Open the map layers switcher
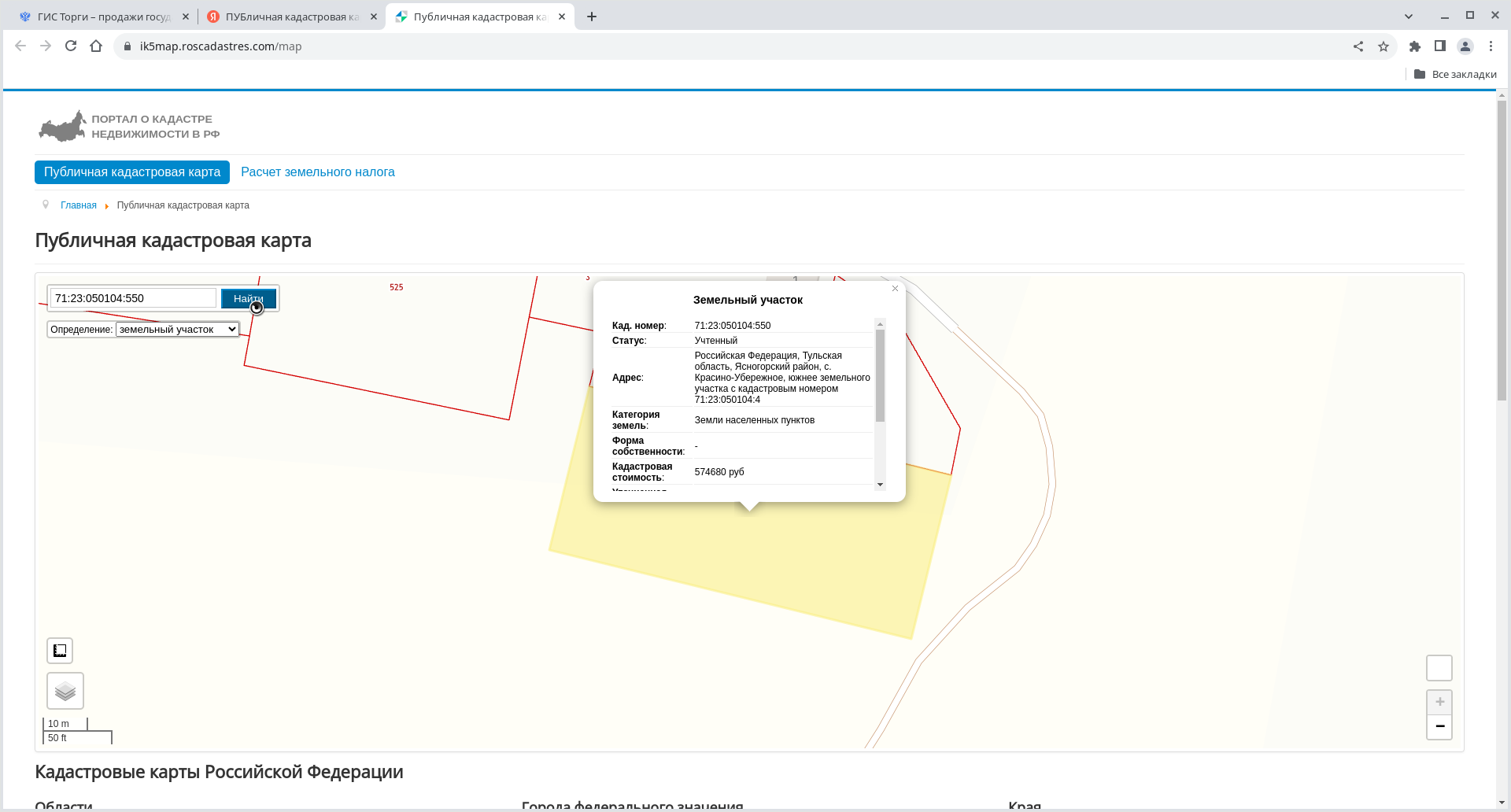The height and width of the screenshot is (812, 1511). tap(65, 691)
